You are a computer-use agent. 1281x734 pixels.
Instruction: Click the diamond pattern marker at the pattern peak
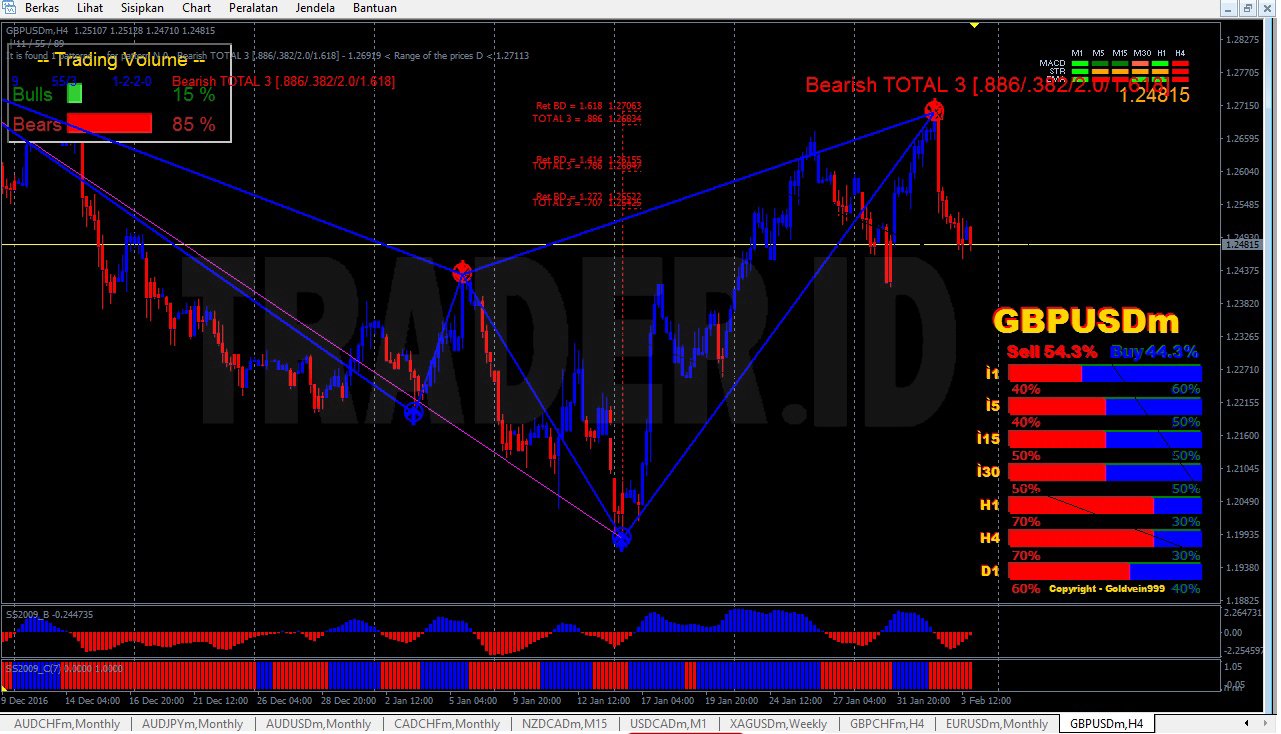pos(932,110)
